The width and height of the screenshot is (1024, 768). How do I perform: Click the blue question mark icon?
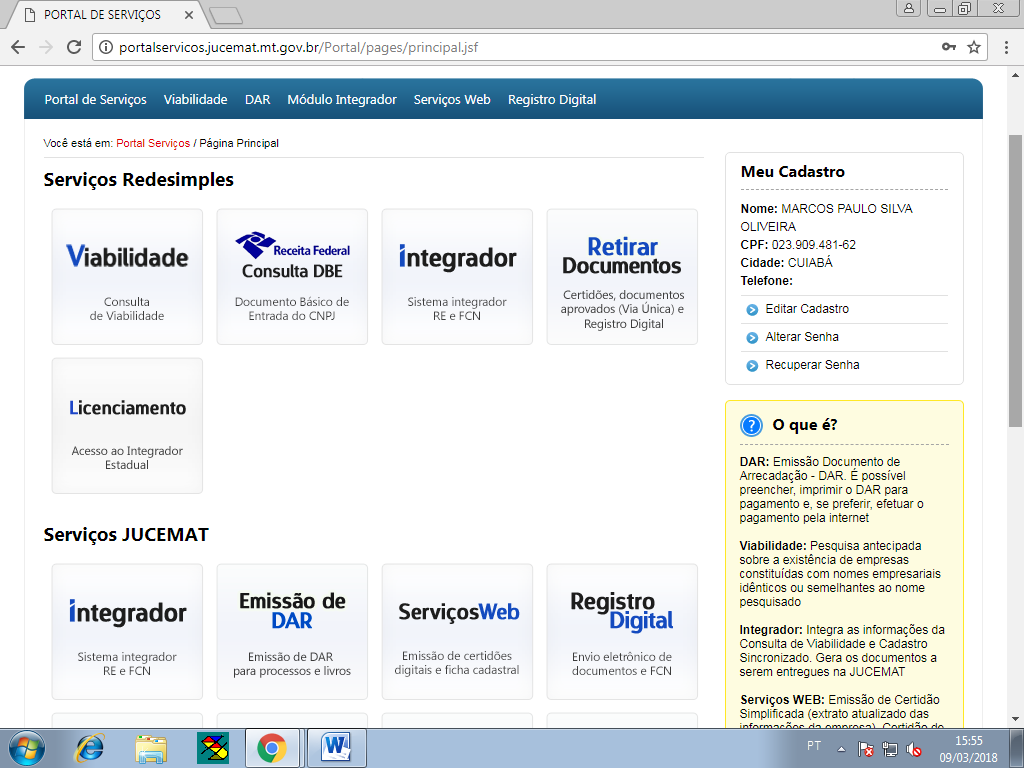751,425
